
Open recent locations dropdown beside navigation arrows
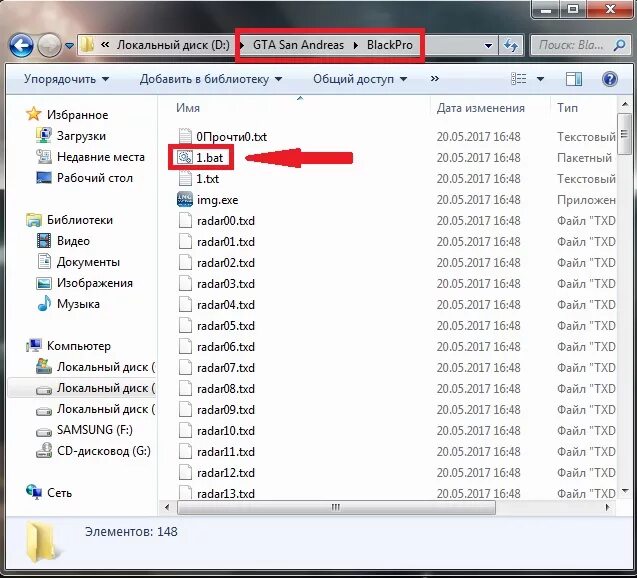point(69,45)
